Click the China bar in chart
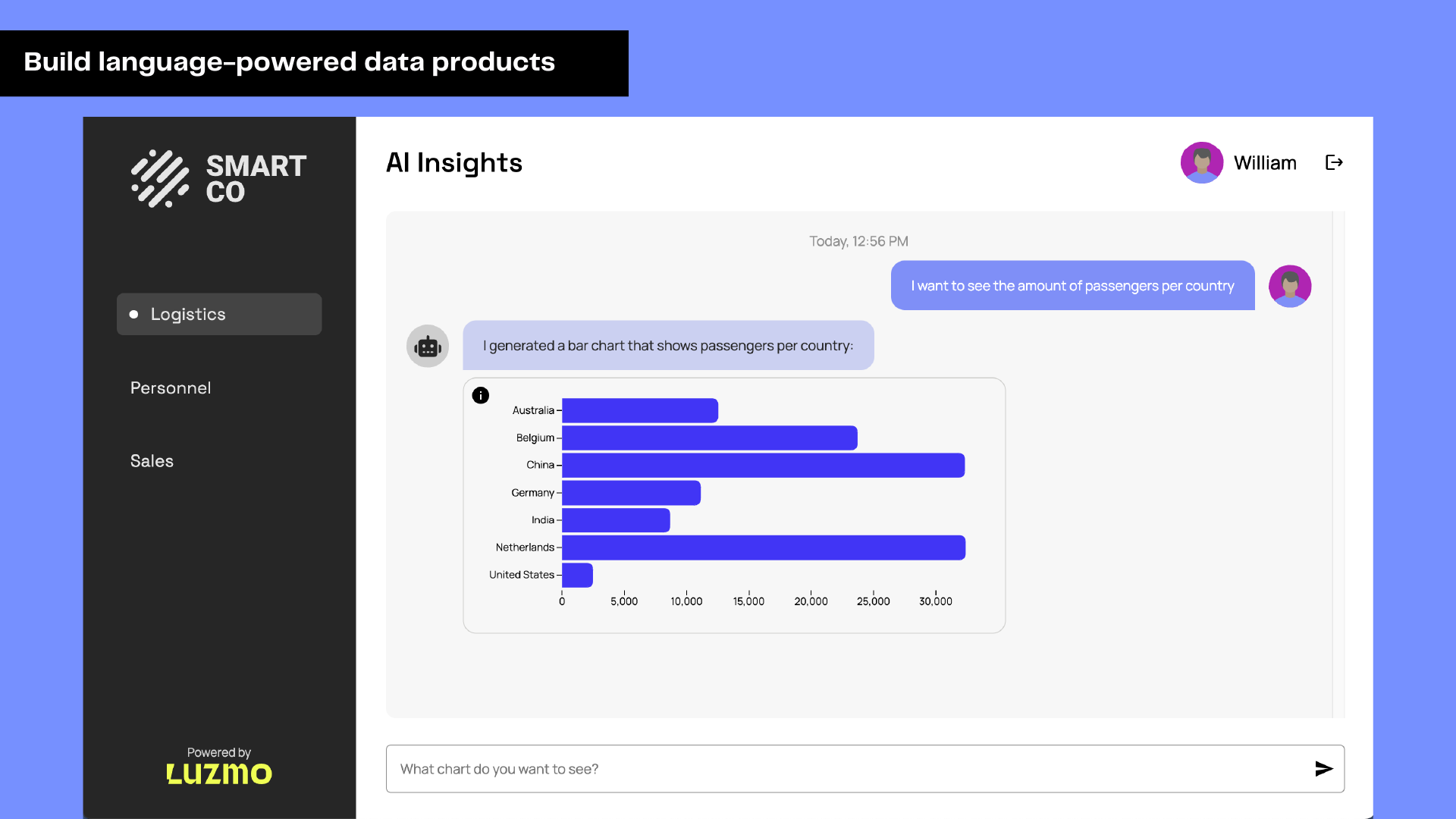The image size is (1456, 819). pyautogui.click(x=763, y=466)
